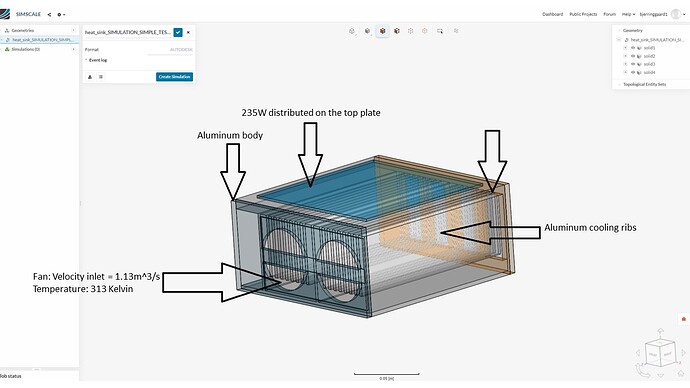Select the Geometries tree section
Screen dimensions: 690x388
pos(22,30)
